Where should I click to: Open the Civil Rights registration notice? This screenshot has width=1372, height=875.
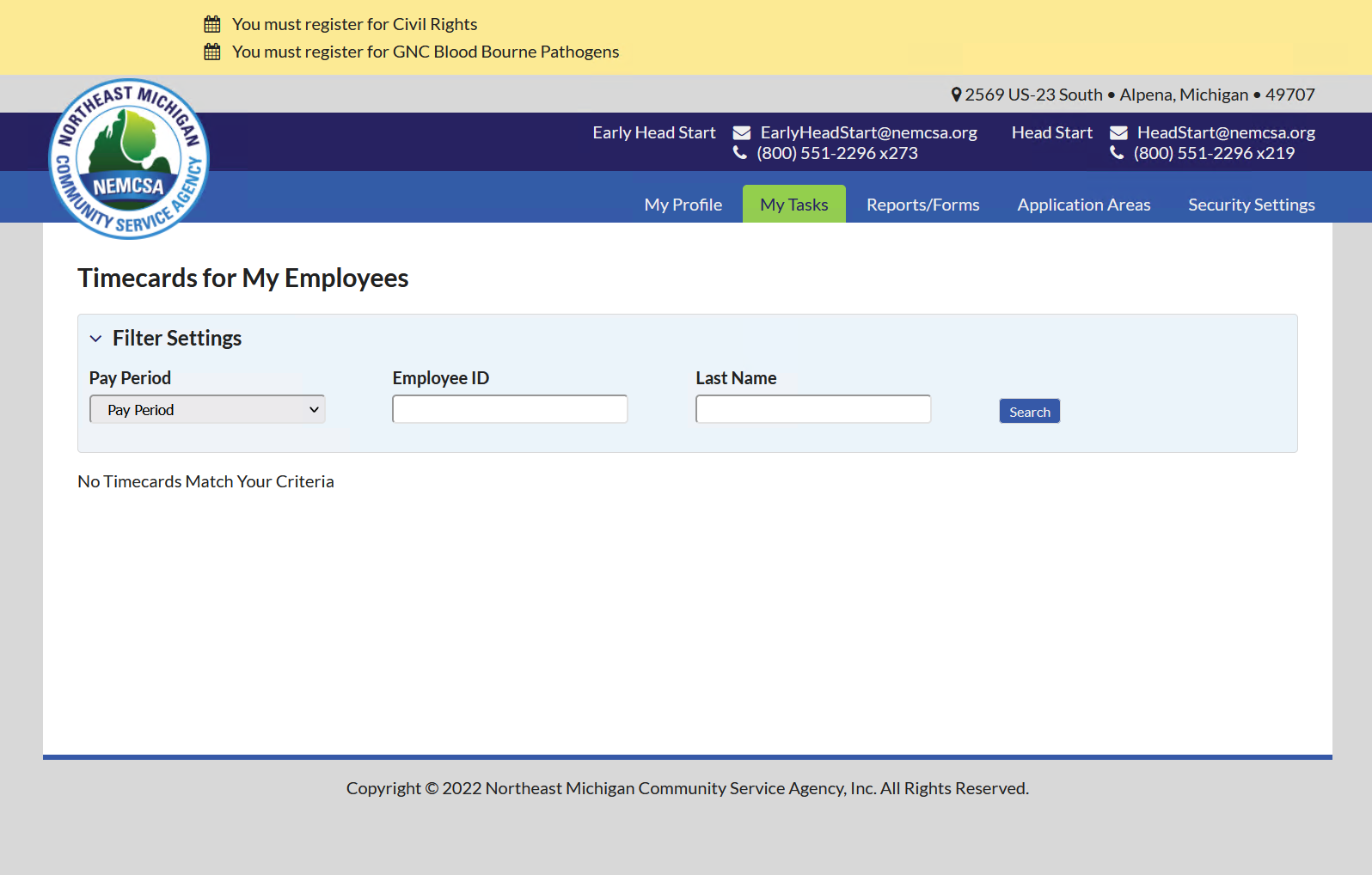(x=354, y=24)
